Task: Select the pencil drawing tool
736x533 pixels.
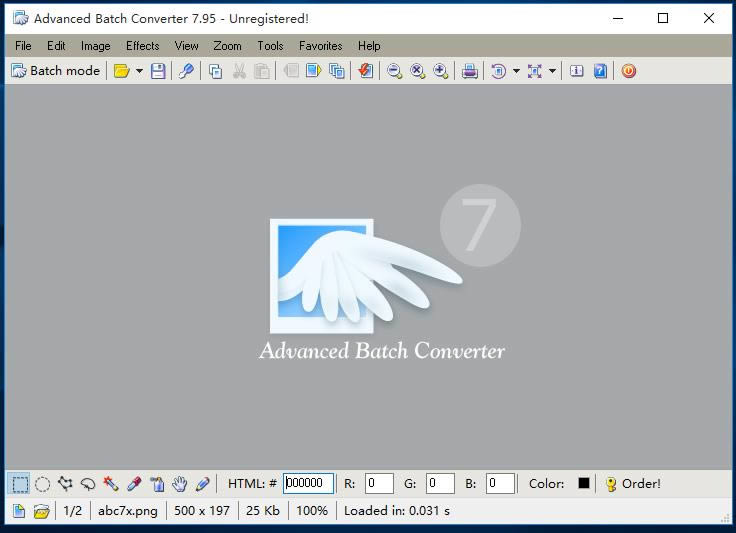Action: pyautogui.click(x=202, y=483)
